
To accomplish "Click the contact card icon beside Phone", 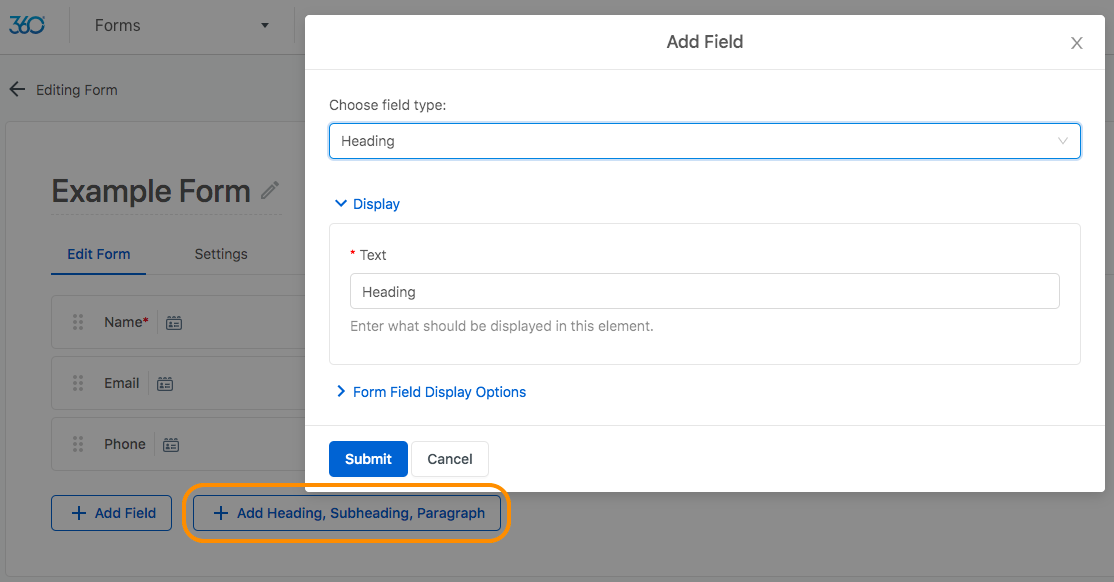I will [x=171, y=445].
